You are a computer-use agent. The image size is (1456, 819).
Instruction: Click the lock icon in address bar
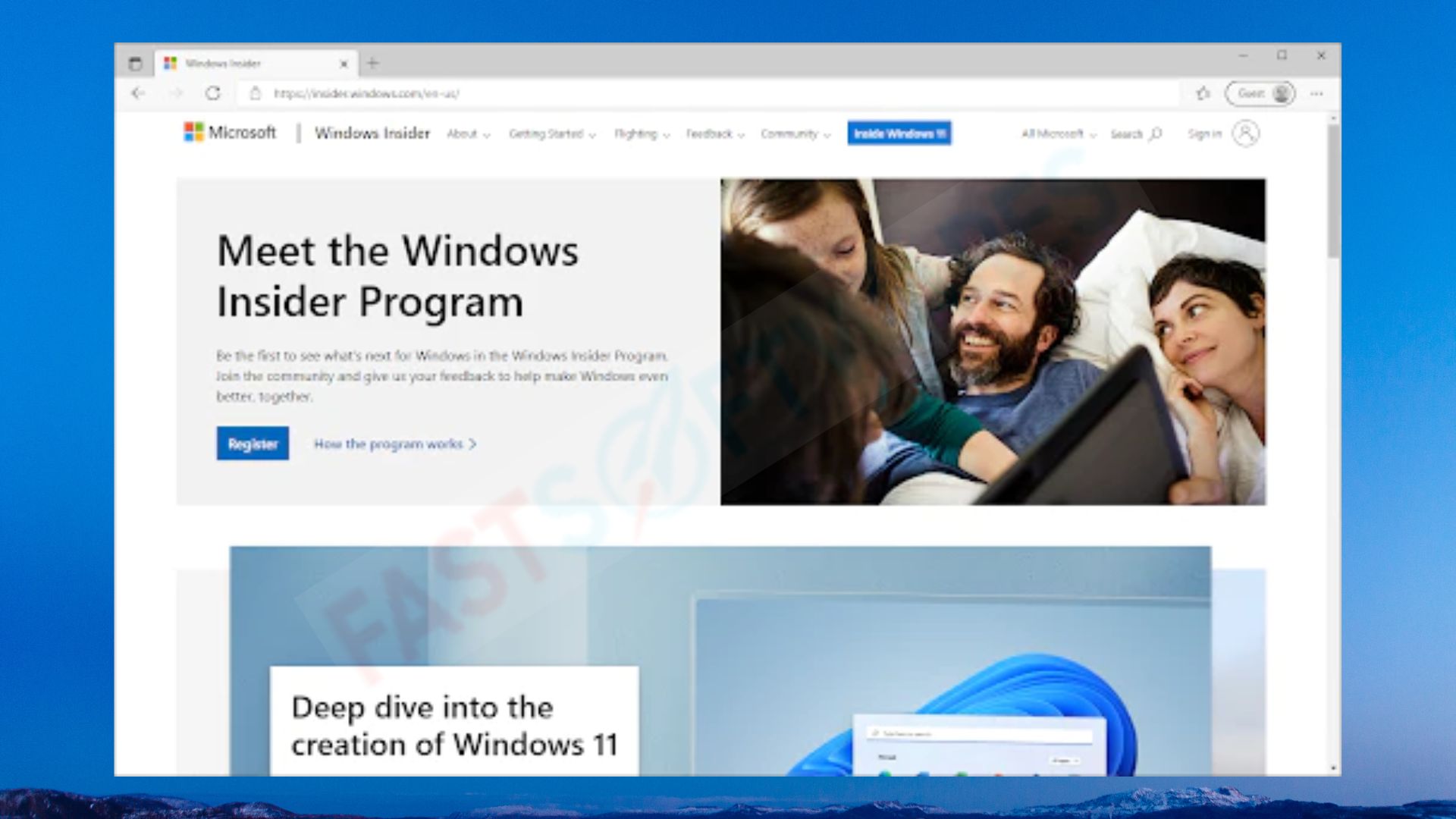coord(256,93)
